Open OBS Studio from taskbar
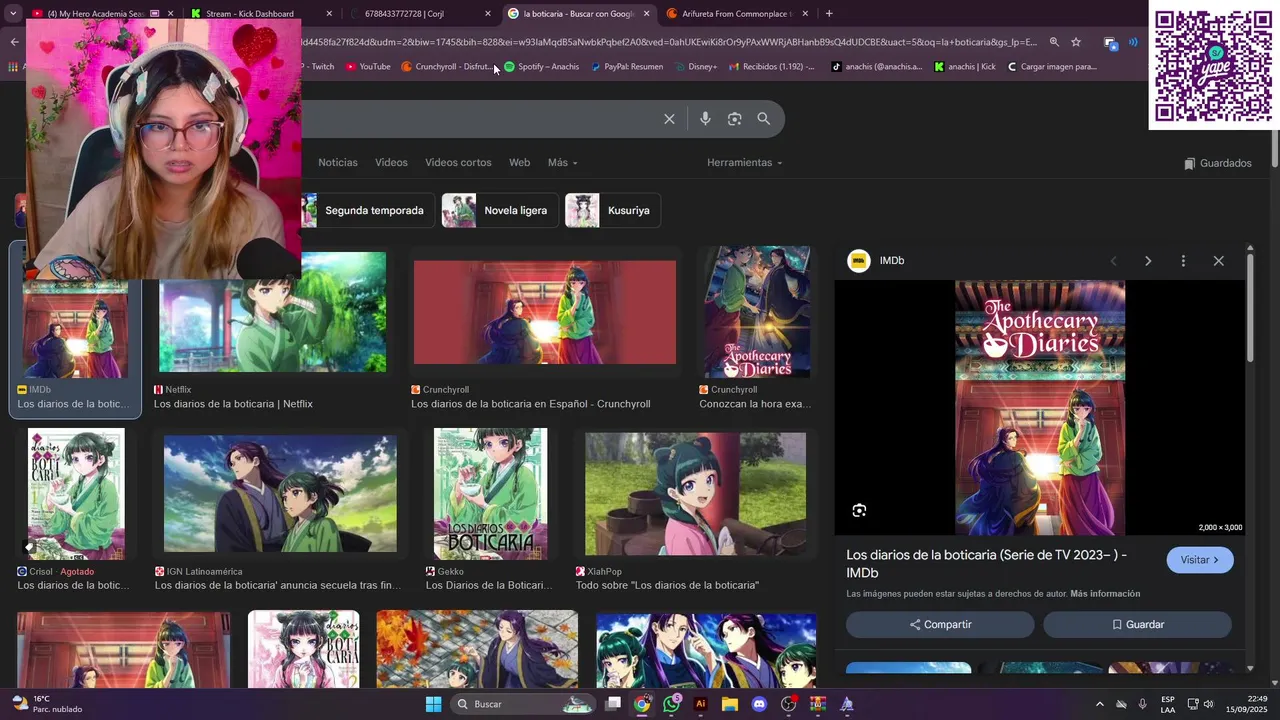The image size is (1280, 720). [x=789, y=704]
